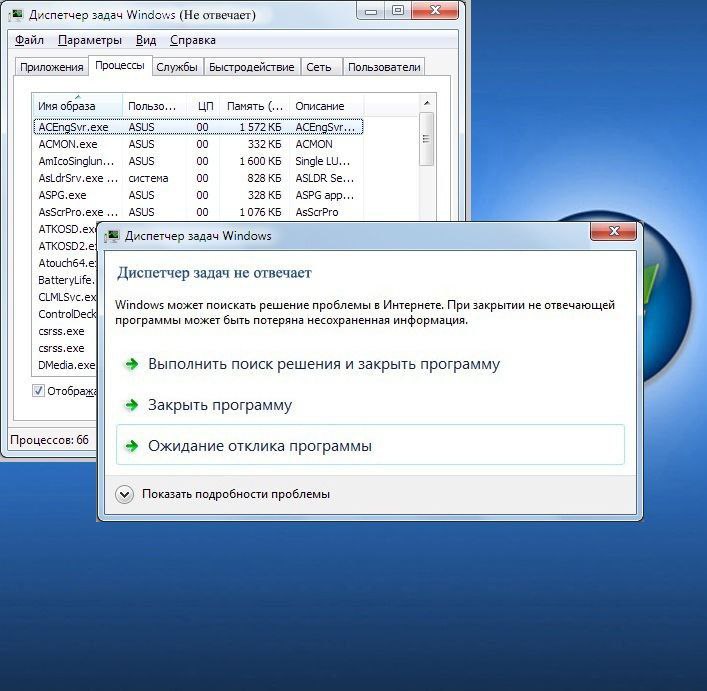
Task: Sort by 'Имя образа' column header
Action: [78, 106]
